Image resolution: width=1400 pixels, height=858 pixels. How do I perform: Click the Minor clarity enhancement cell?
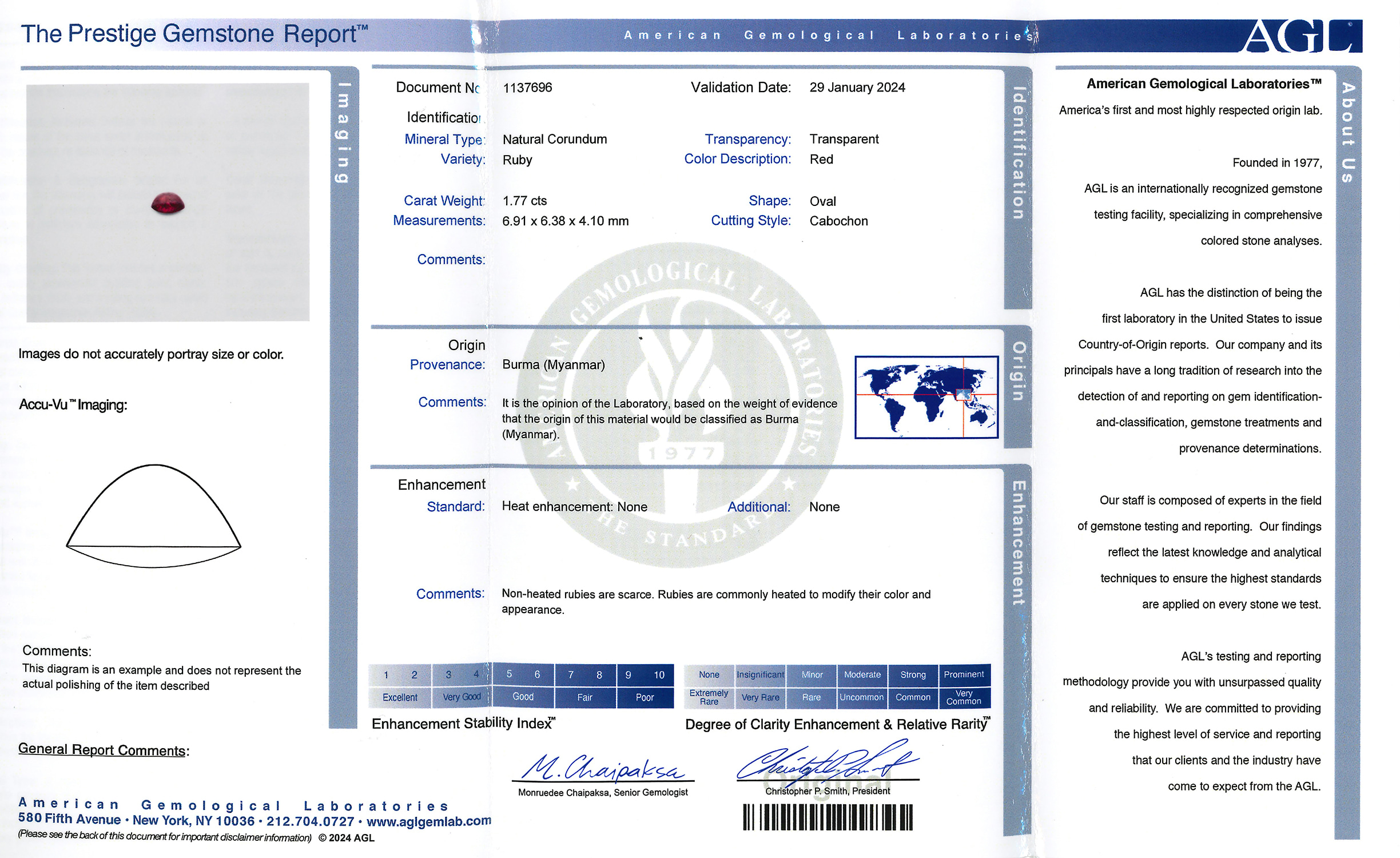click(812, 675)
